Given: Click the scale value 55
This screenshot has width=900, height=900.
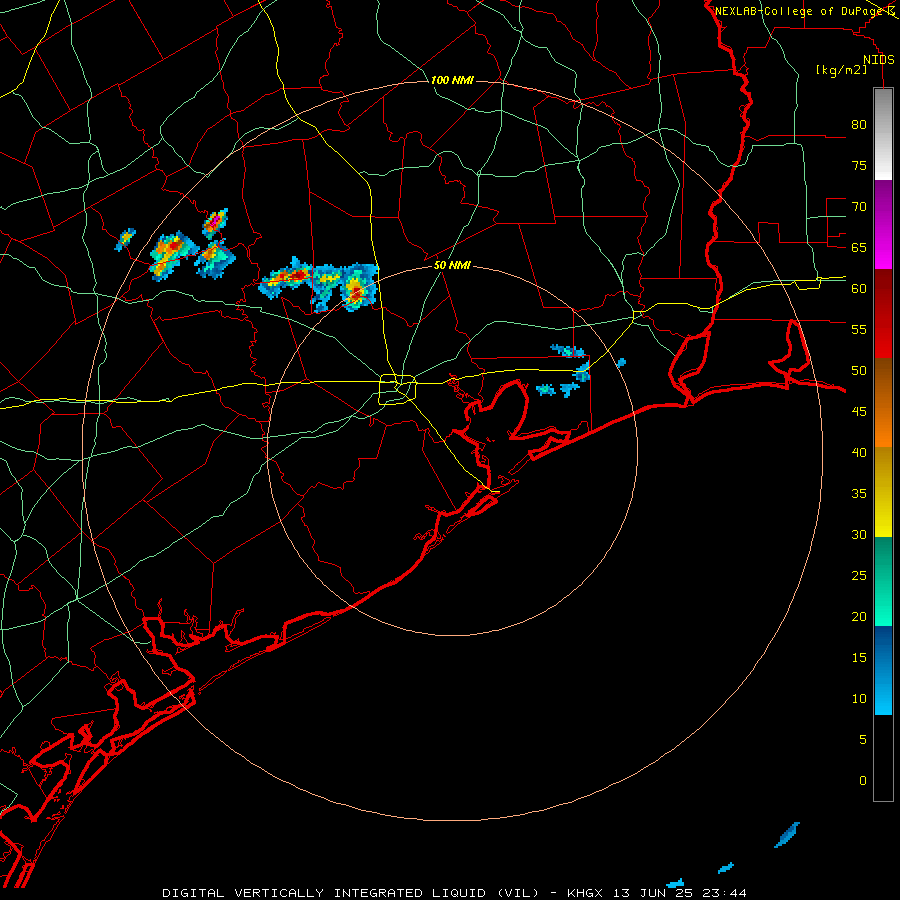Looking at the screenshot, I should [x=859, y=329].
